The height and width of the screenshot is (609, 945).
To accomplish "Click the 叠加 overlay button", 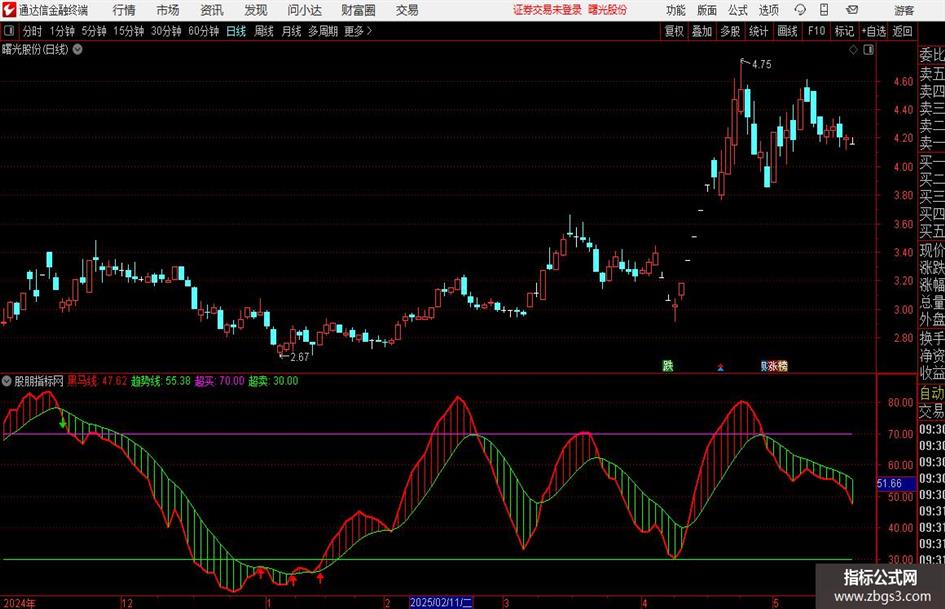I will [x=702, y=31].
